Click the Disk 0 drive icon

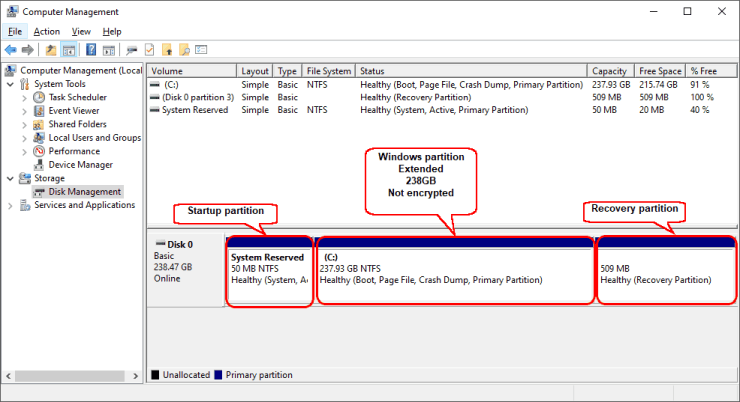pos(160,244)
